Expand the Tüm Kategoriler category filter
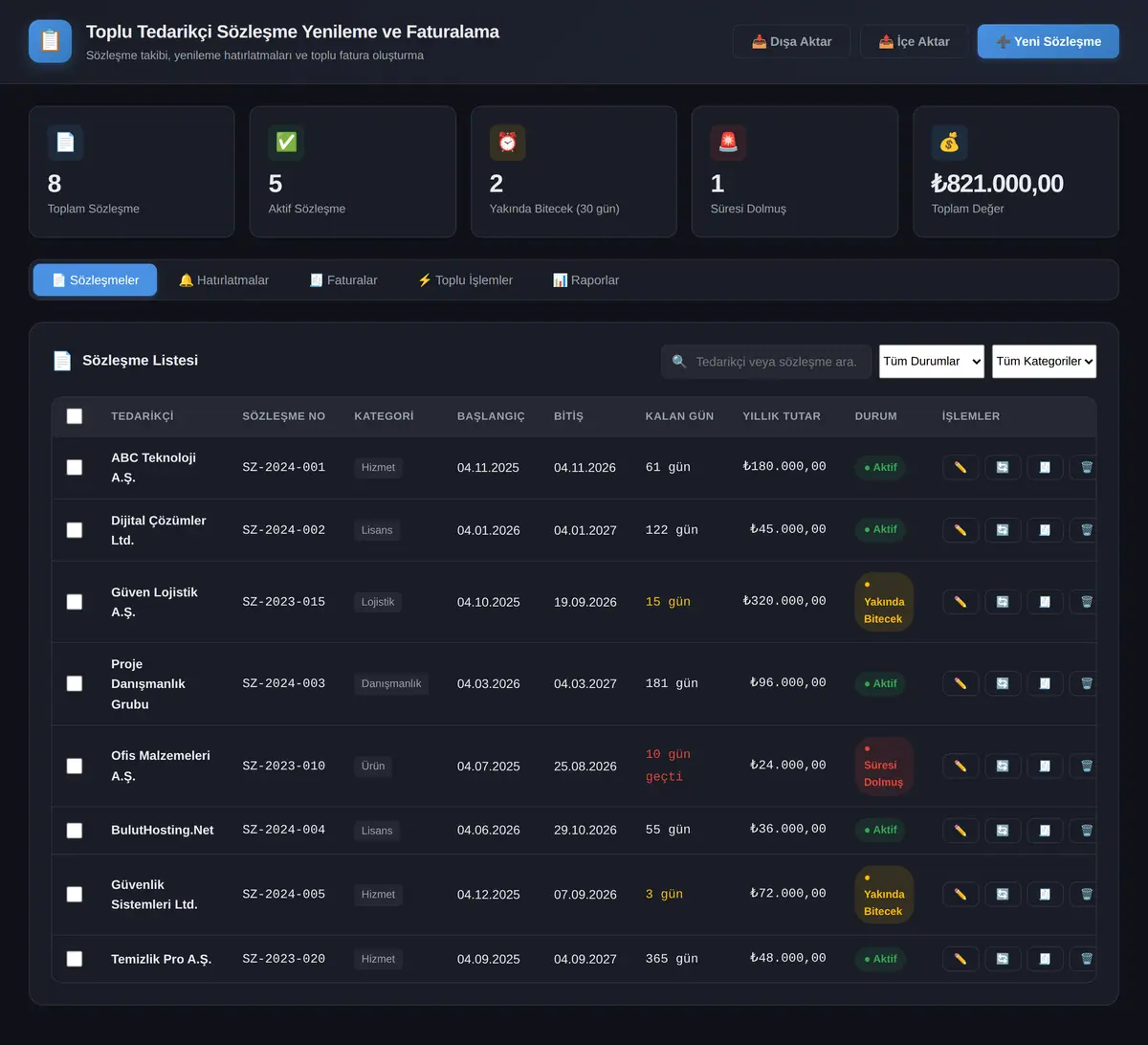Screen dimensions: 1148x1045 tap(1045, 362)
